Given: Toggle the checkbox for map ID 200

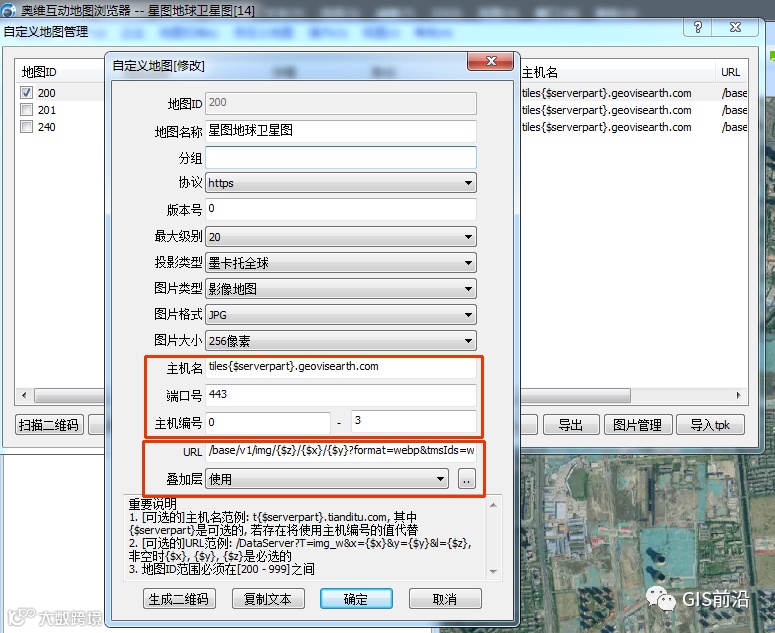Looking at the screenshot, I should click(26, 92).
